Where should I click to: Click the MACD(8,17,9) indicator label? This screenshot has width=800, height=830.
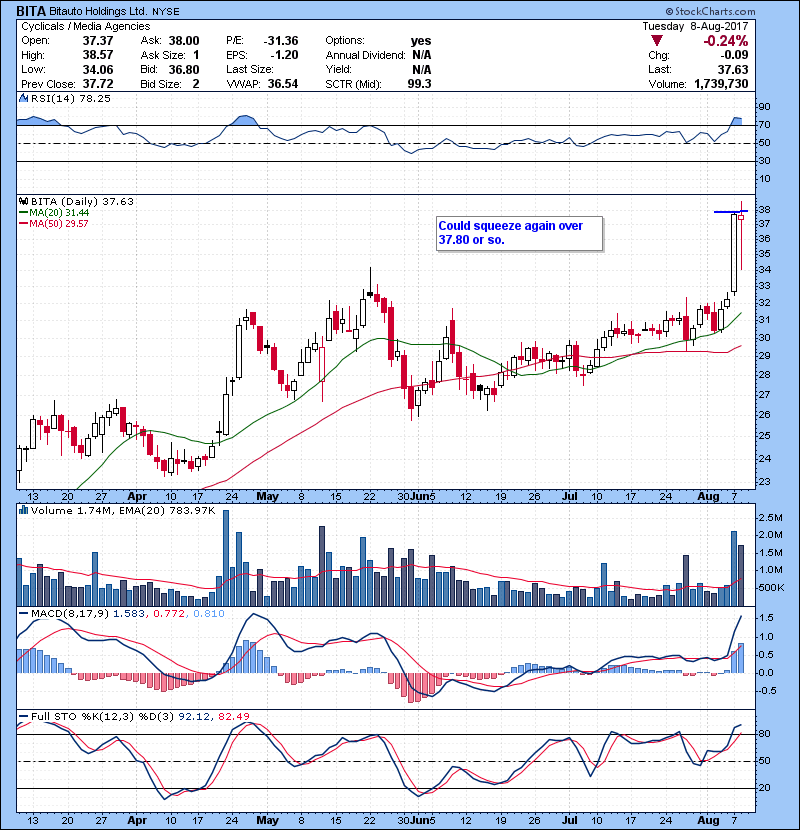(x=69, y=614)
